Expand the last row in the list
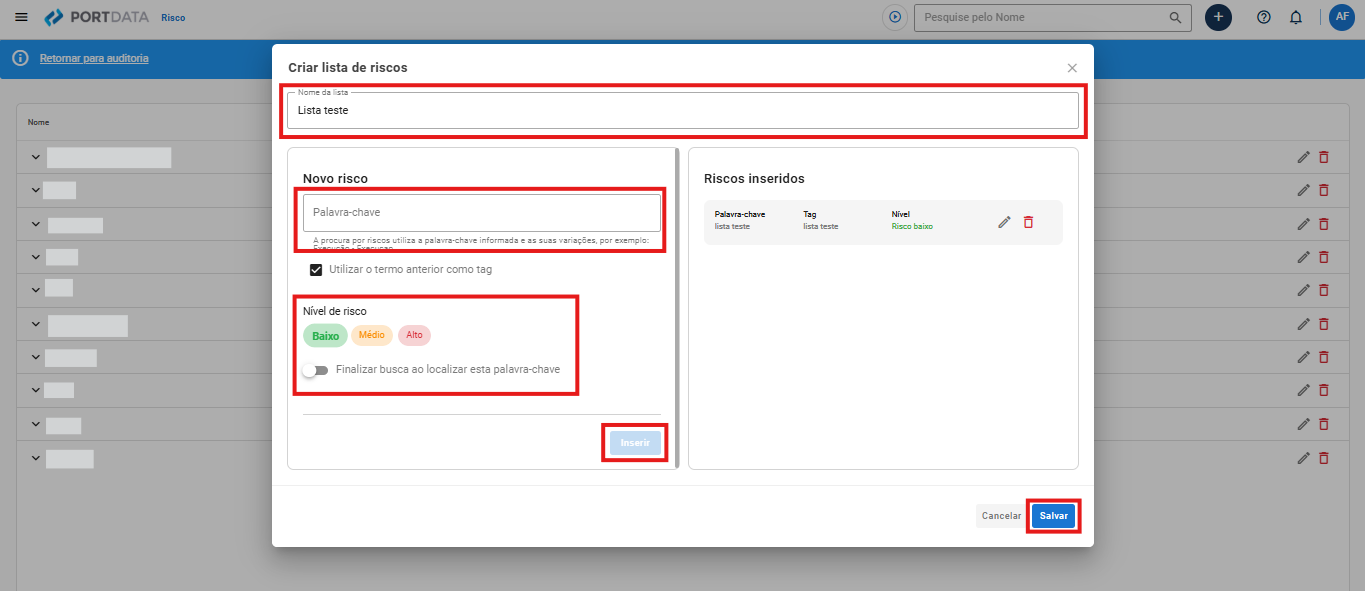Screen dimensions: 1365x591 tap(36, 458)
